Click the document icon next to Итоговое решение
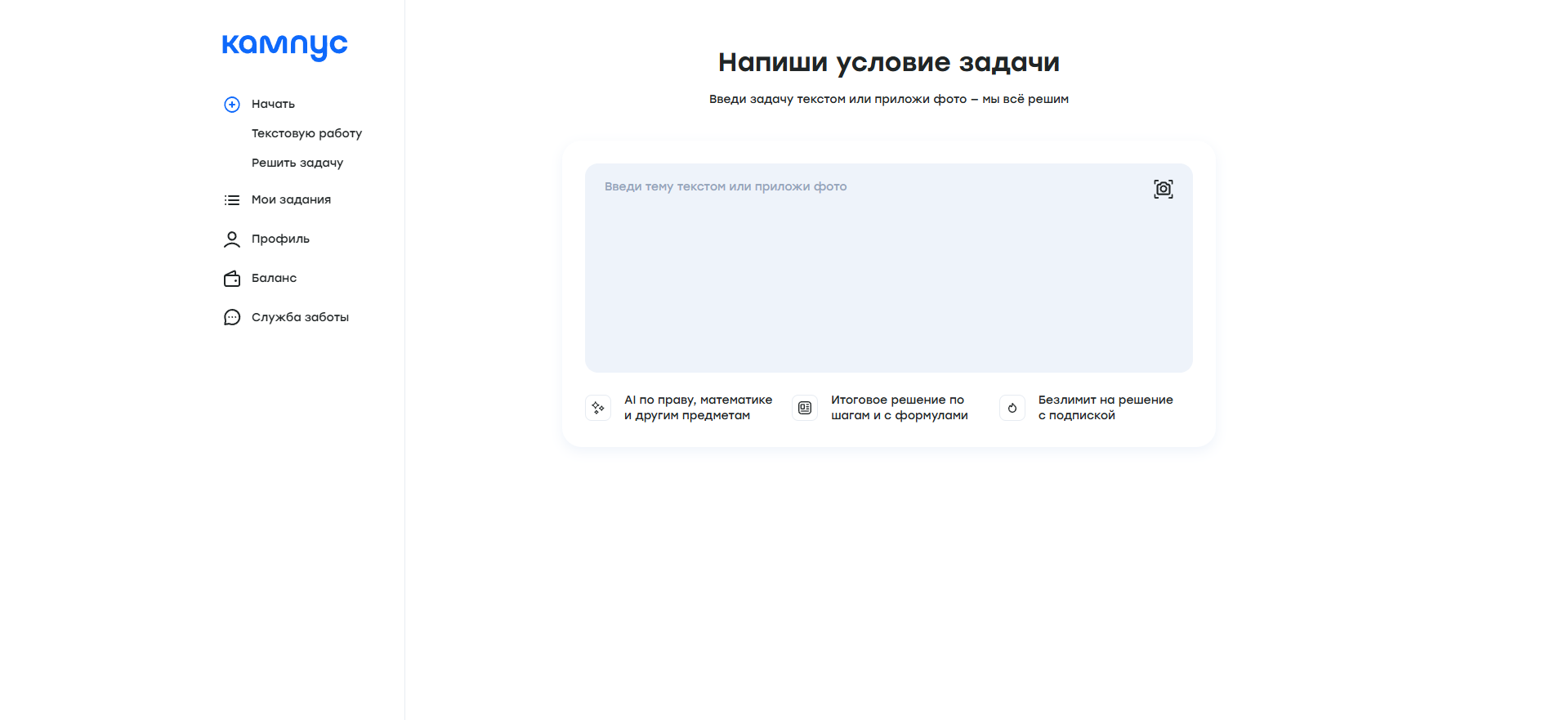 (805, 408)
